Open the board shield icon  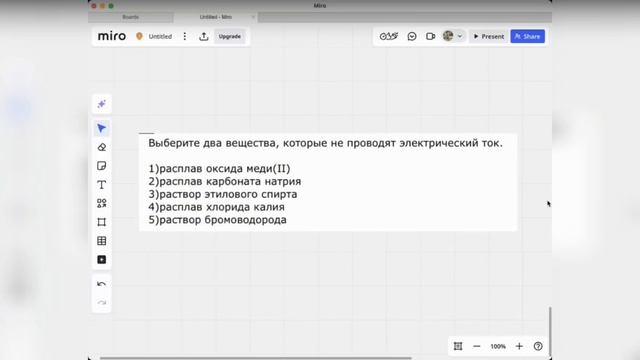click(x=139, y=36)
